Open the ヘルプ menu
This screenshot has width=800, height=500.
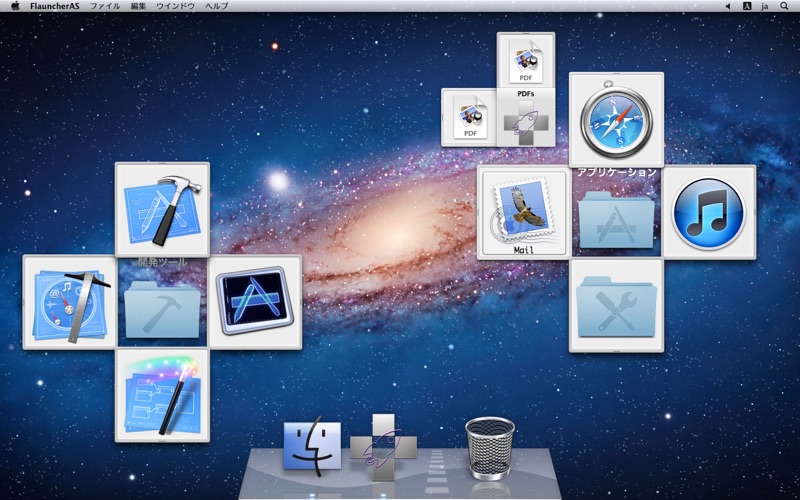click(216, 6)
